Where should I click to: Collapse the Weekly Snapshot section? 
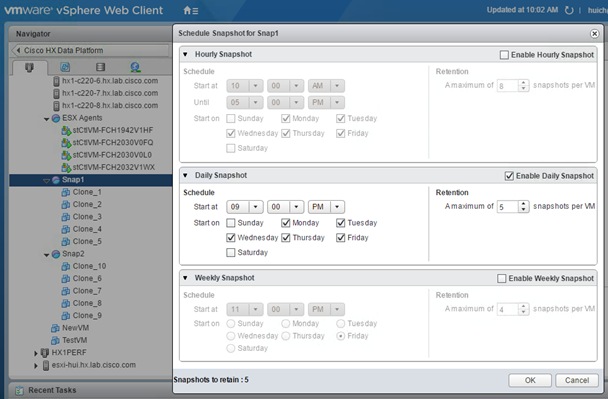(185, 278)
